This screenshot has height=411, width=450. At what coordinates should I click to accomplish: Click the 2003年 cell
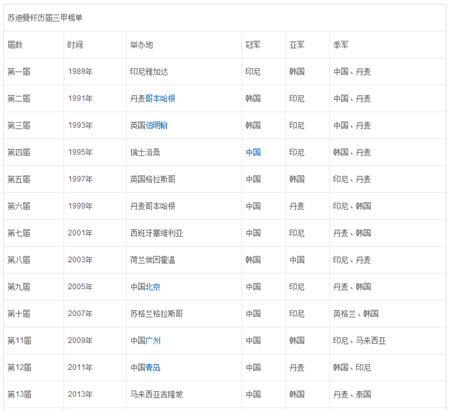[x=80, y=260]
